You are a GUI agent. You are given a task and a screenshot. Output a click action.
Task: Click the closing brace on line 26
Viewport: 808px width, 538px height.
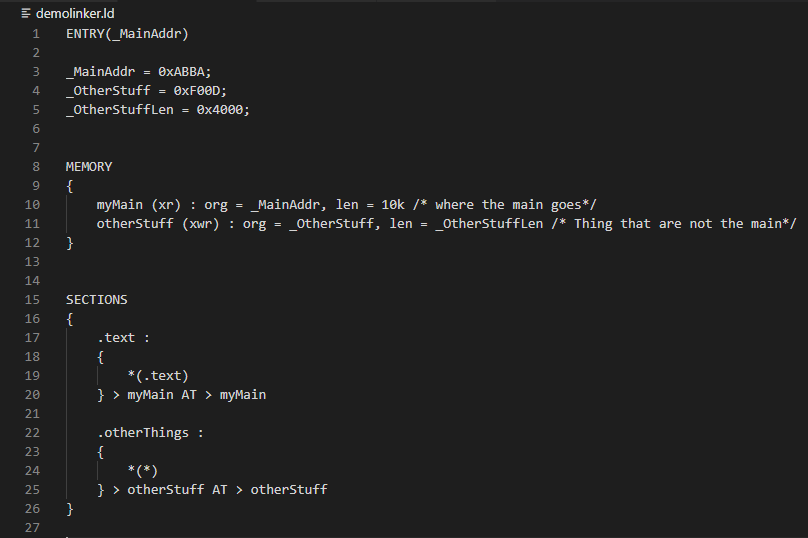(x=70, y=509)
